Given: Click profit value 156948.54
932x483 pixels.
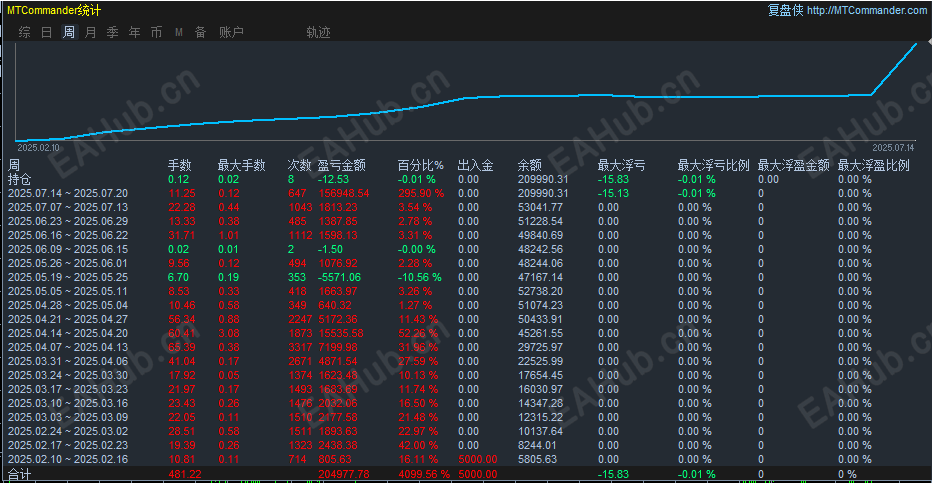Looking at the screenshot, I should pyautogui.click(x=344, y=193).
